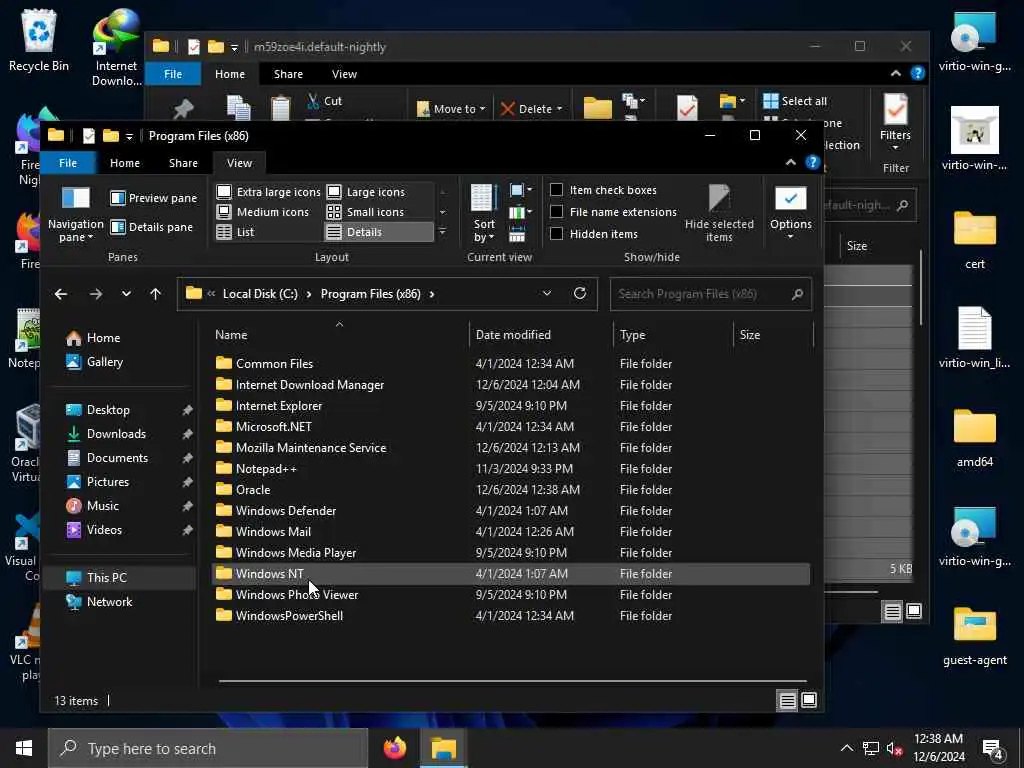This screenshot has height=768, width=1024.
Task: Expand the Layout gallery options
Action: tap(443, 231)
